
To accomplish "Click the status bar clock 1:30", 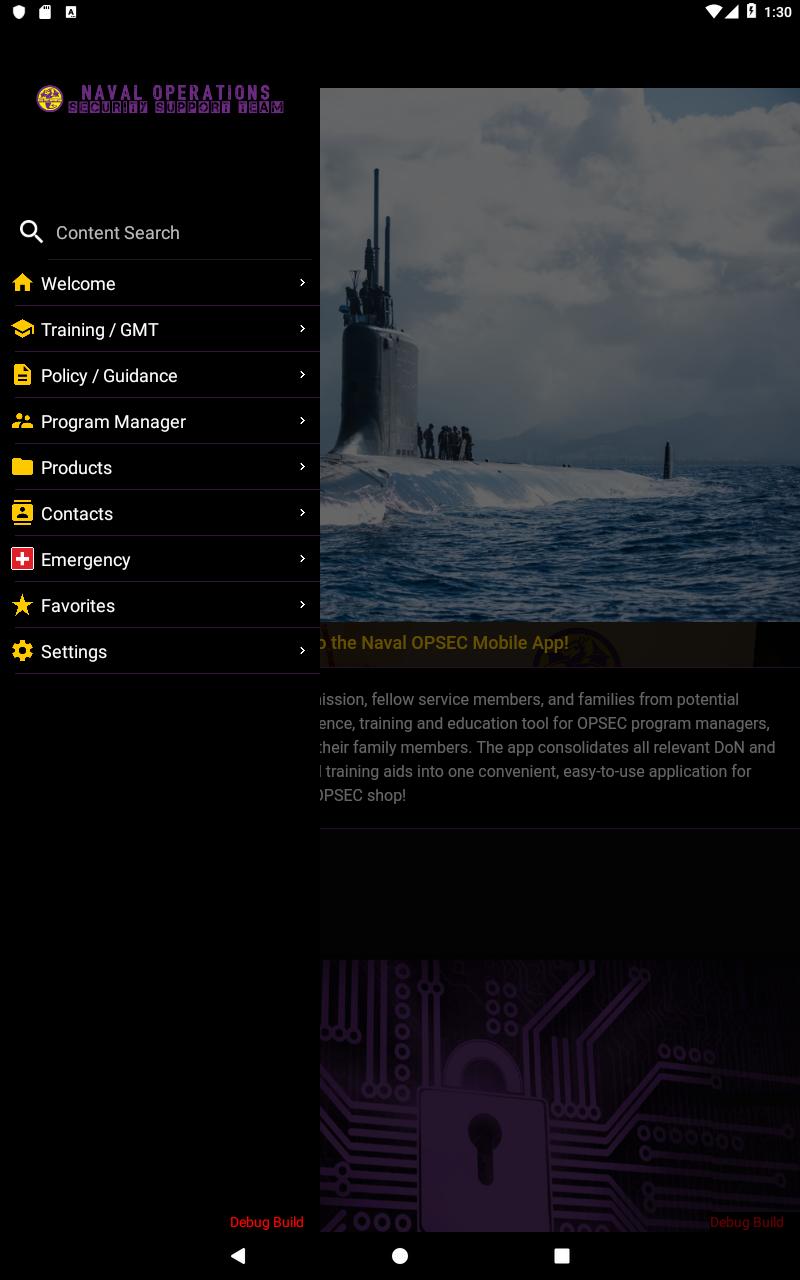I will pyautogui.click(x=777, y=12).
